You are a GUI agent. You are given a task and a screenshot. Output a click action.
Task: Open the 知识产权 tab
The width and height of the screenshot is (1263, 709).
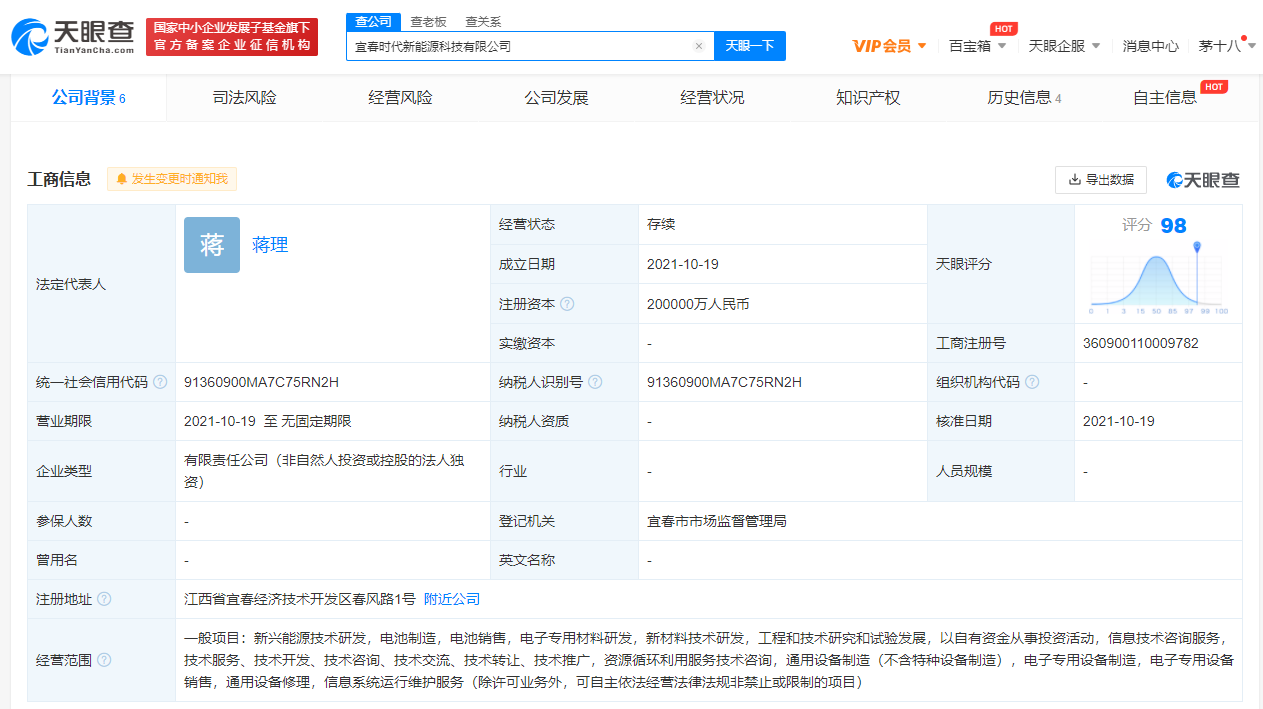pos(868,98)
